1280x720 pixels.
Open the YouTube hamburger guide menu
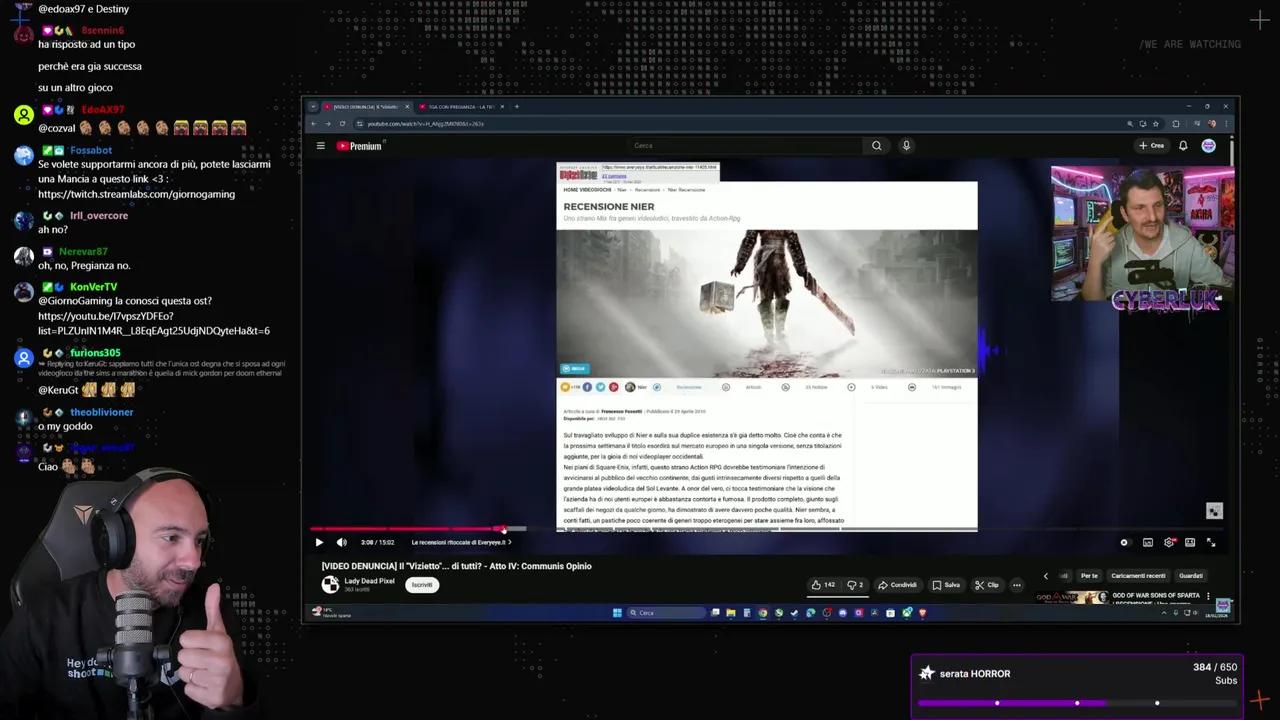[x=320, y=146]
